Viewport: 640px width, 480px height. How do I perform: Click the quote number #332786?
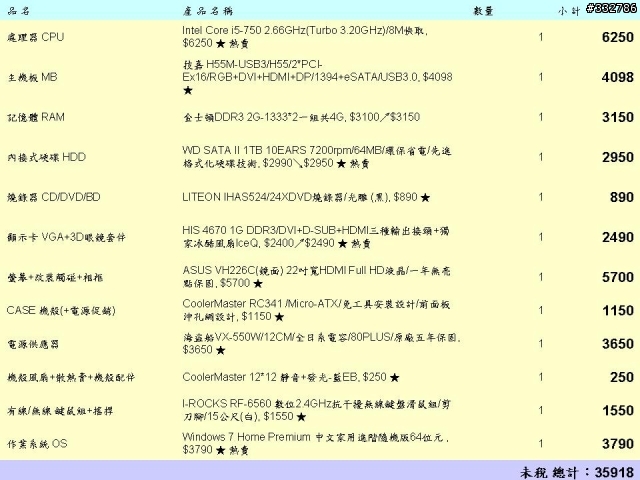click(x=611, y=8)
